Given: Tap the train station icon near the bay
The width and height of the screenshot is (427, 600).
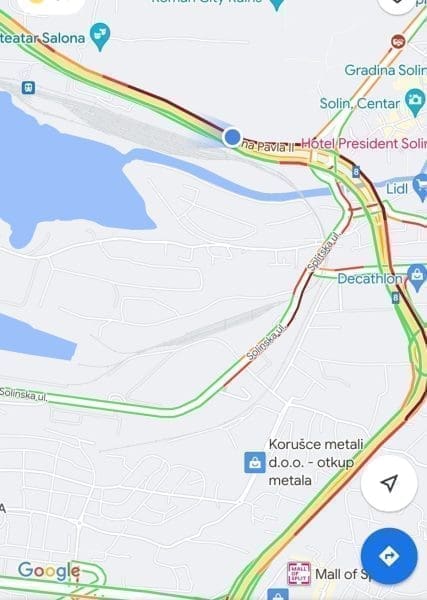Looking at the screenshot, I should (28, 88).
